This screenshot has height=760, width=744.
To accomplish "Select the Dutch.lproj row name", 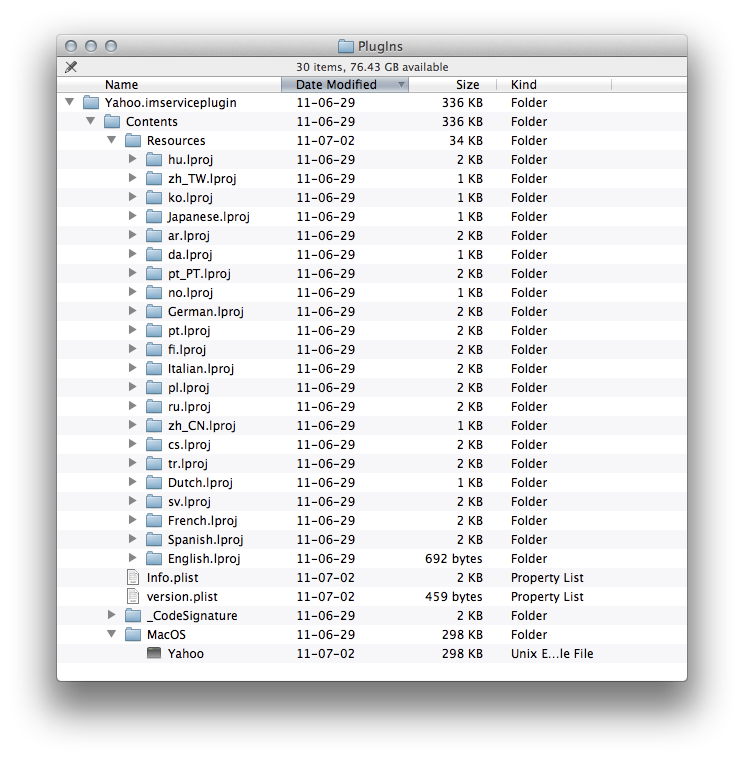I will click(200, 483).
